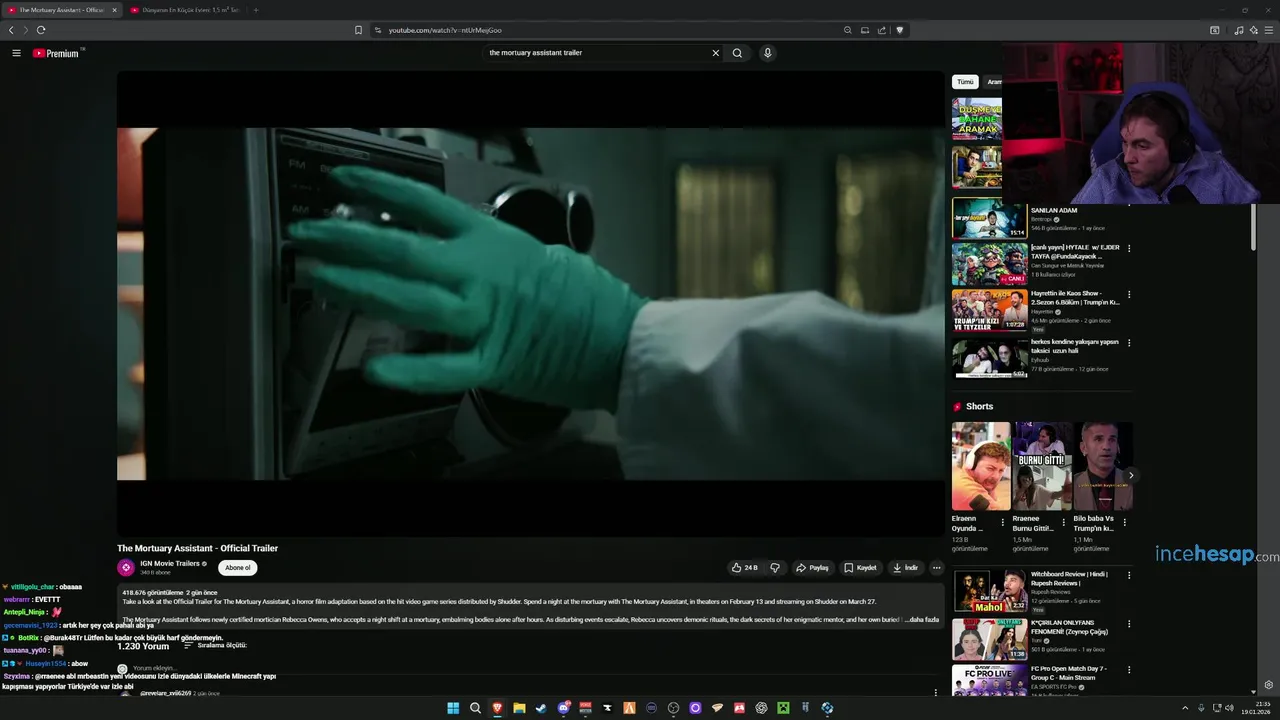This screenshot has width=1280, height=720.
Task: Open IGN Movie Trailers channel avatar
Action: click(x=126, y=567)
